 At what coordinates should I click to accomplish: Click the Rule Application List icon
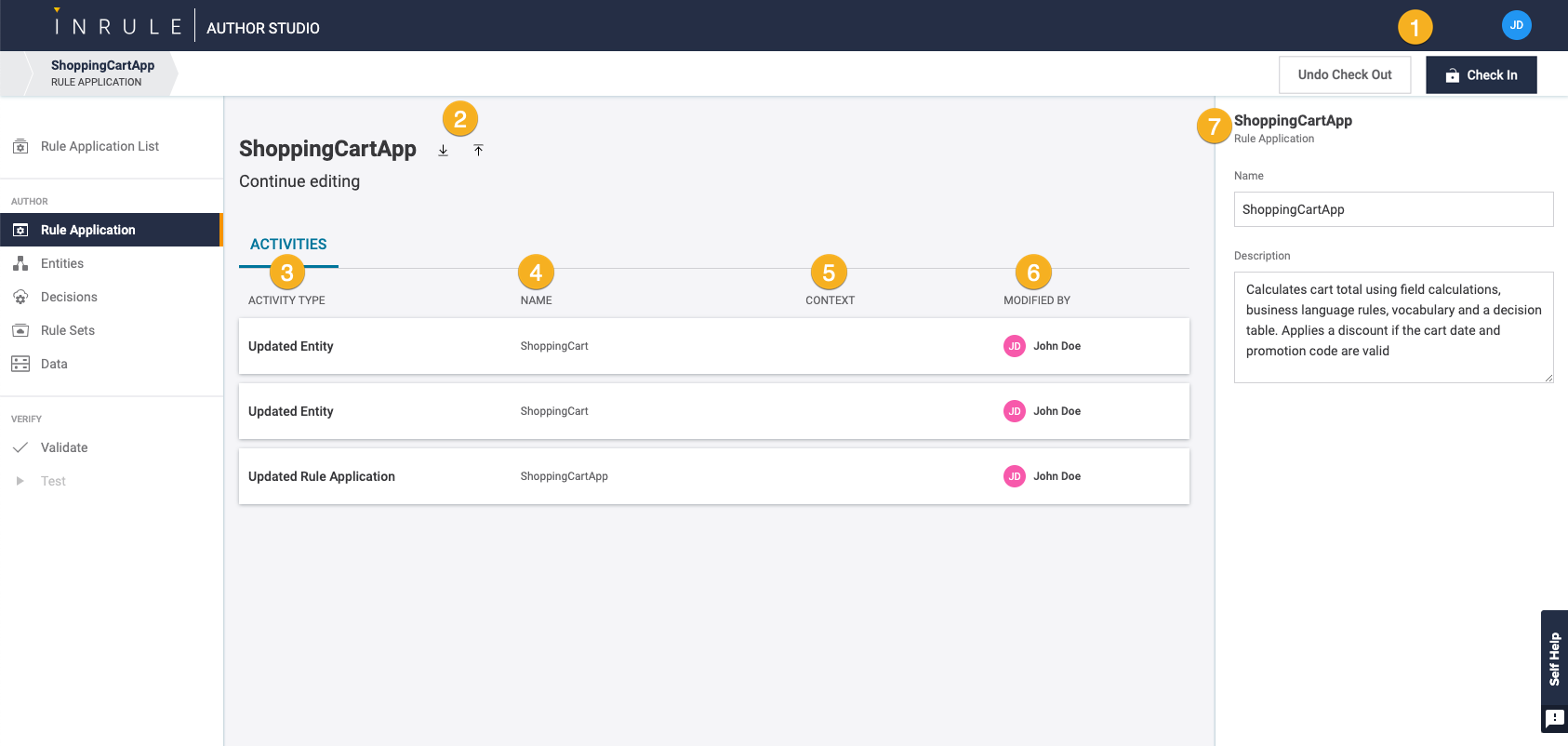[20, 147]
